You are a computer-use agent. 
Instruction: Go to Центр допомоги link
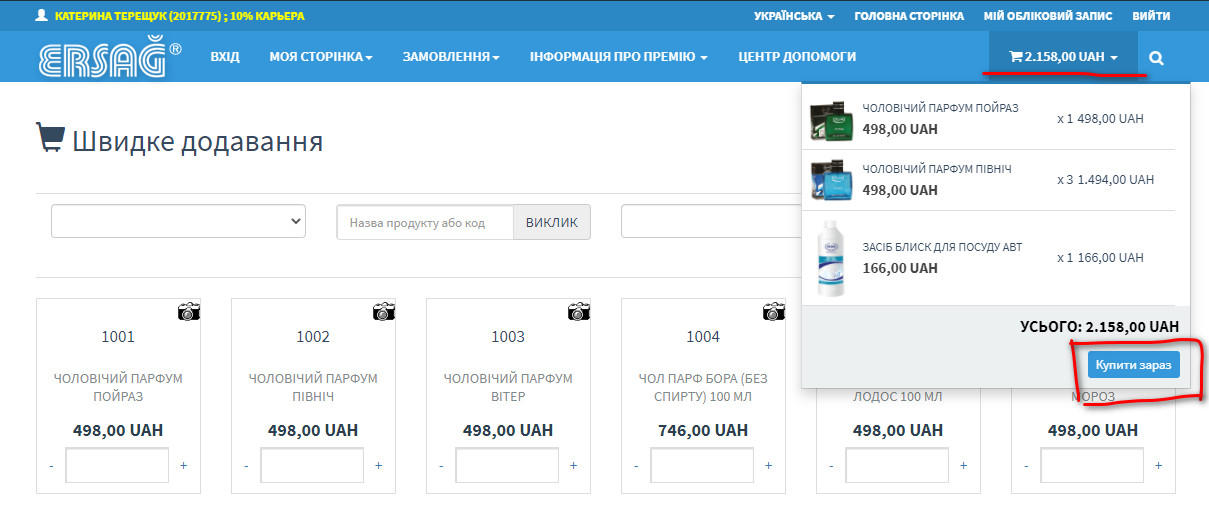coord(796,57)
